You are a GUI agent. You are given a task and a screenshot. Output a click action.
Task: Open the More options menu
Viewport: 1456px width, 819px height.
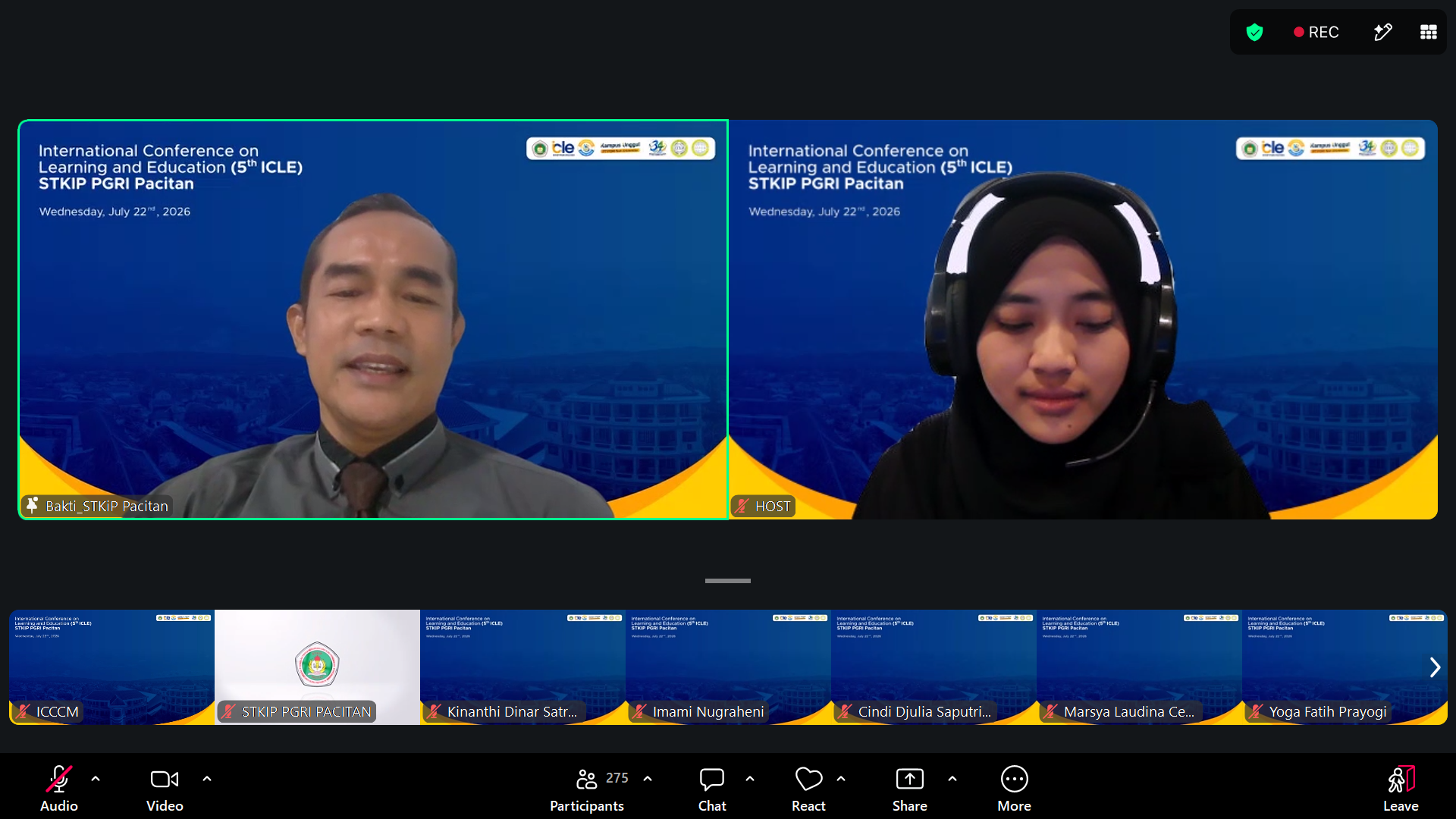pos(1014,789)
